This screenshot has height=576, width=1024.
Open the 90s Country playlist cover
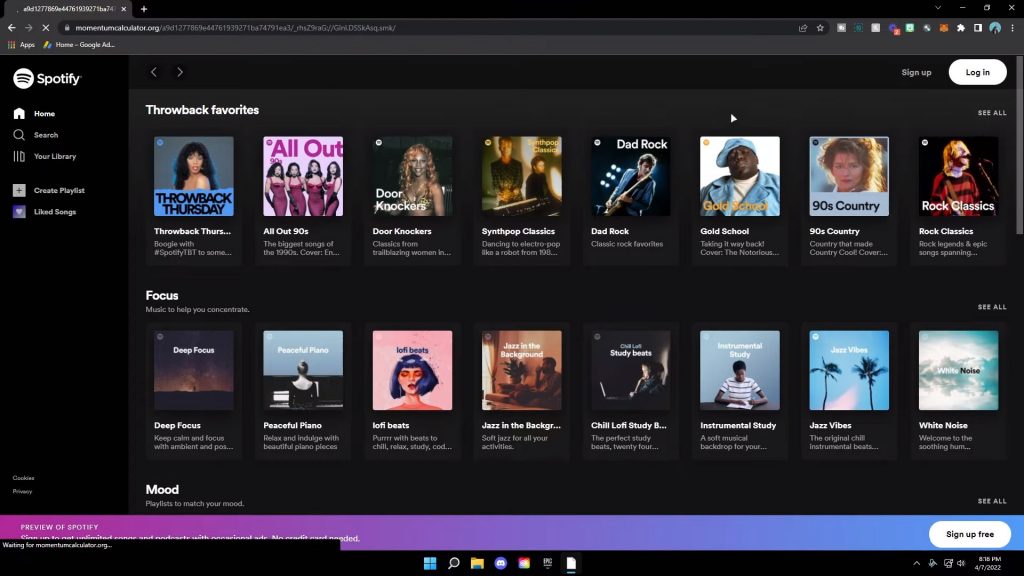(849, 176)
